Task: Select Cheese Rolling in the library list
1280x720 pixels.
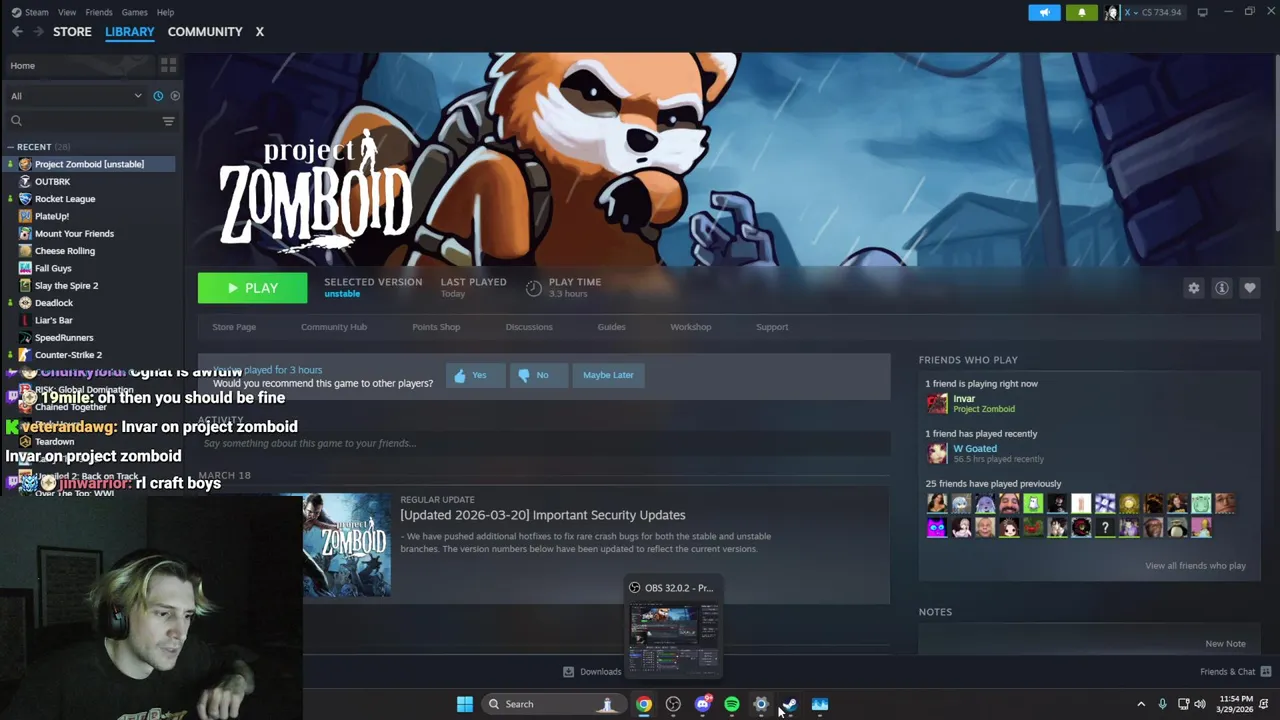Action: click(65, 251)
